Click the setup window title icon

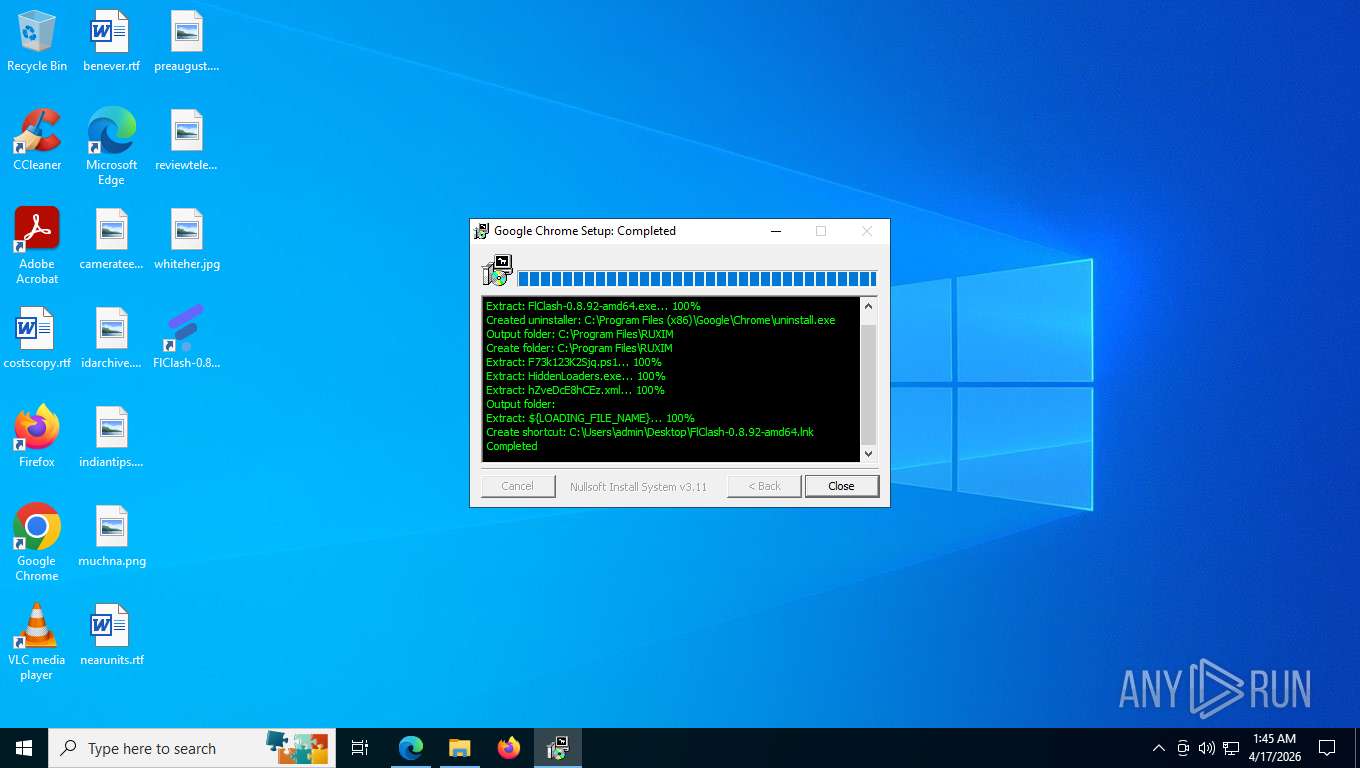click(482, 231)
